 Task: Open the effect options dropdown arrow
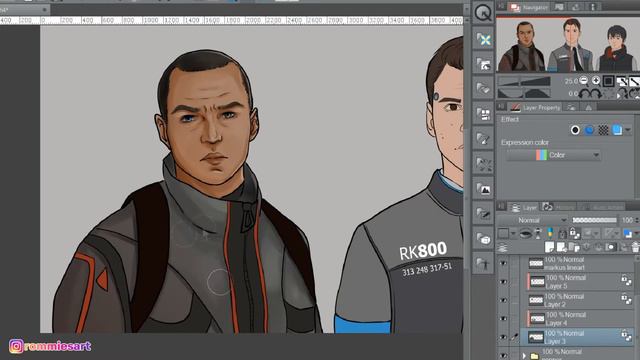pyautogui.click(x=628, y=130)
